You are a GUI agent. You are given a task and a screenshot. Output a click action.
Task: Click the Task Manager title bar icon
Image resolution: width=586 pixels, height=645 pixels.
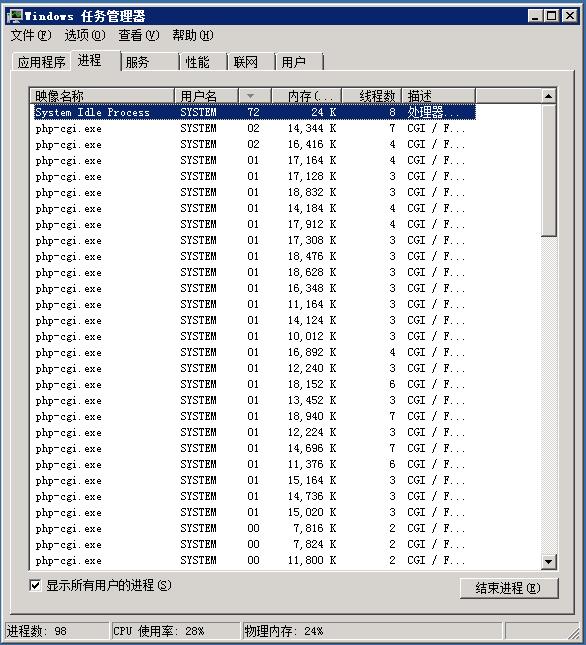coord(15,16)
